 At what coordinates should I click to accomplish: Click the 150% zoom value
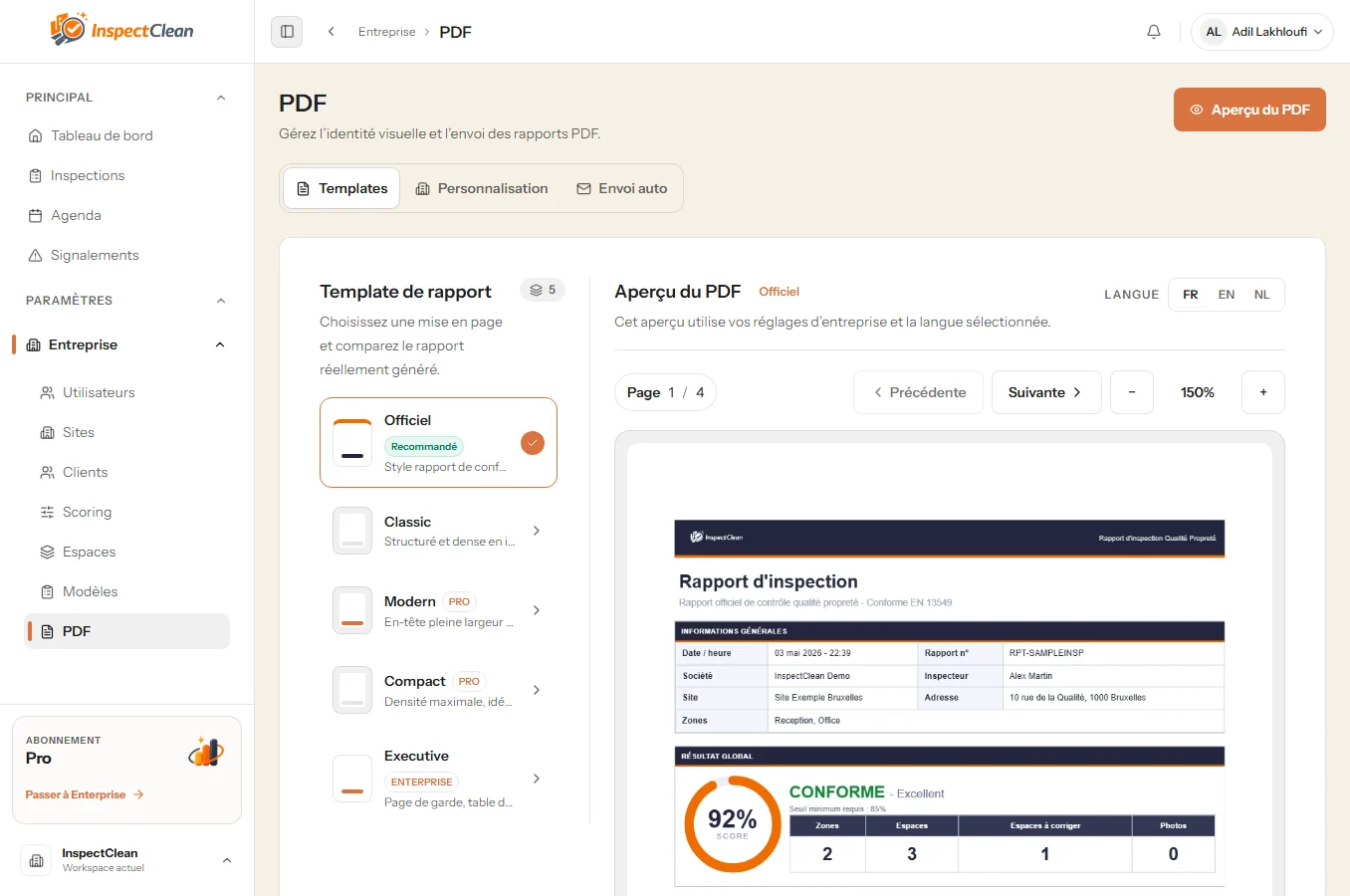(1198, 392)
